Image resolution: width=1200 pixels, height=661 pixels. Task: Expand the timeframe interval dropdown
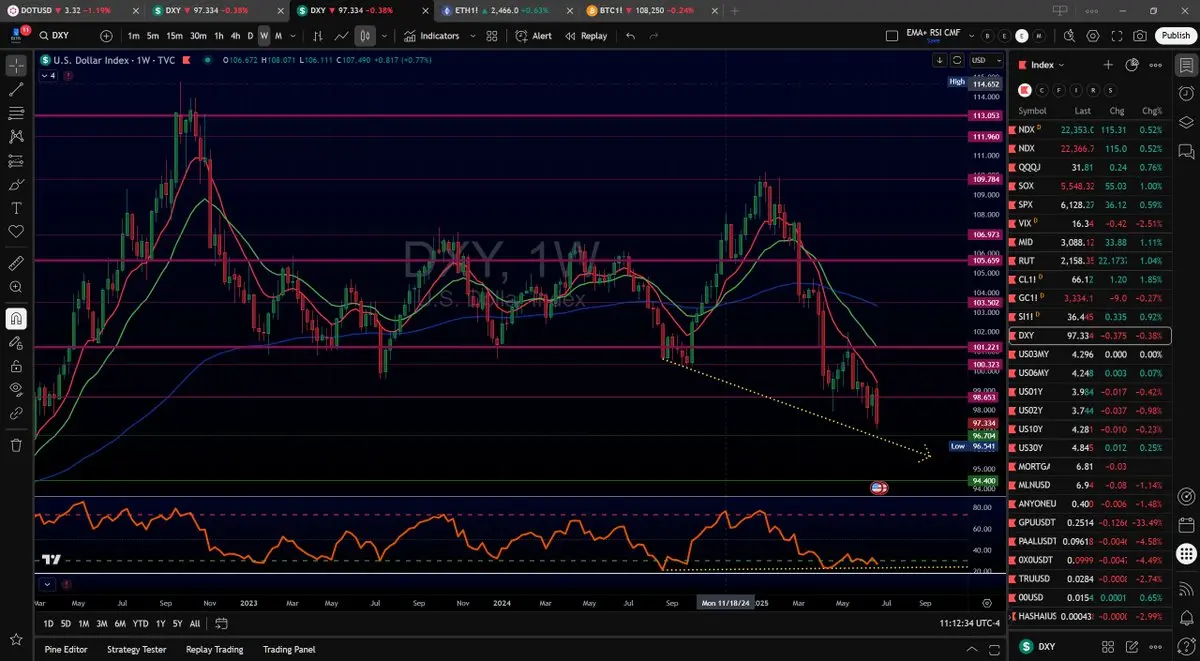(x=292, y=36)
